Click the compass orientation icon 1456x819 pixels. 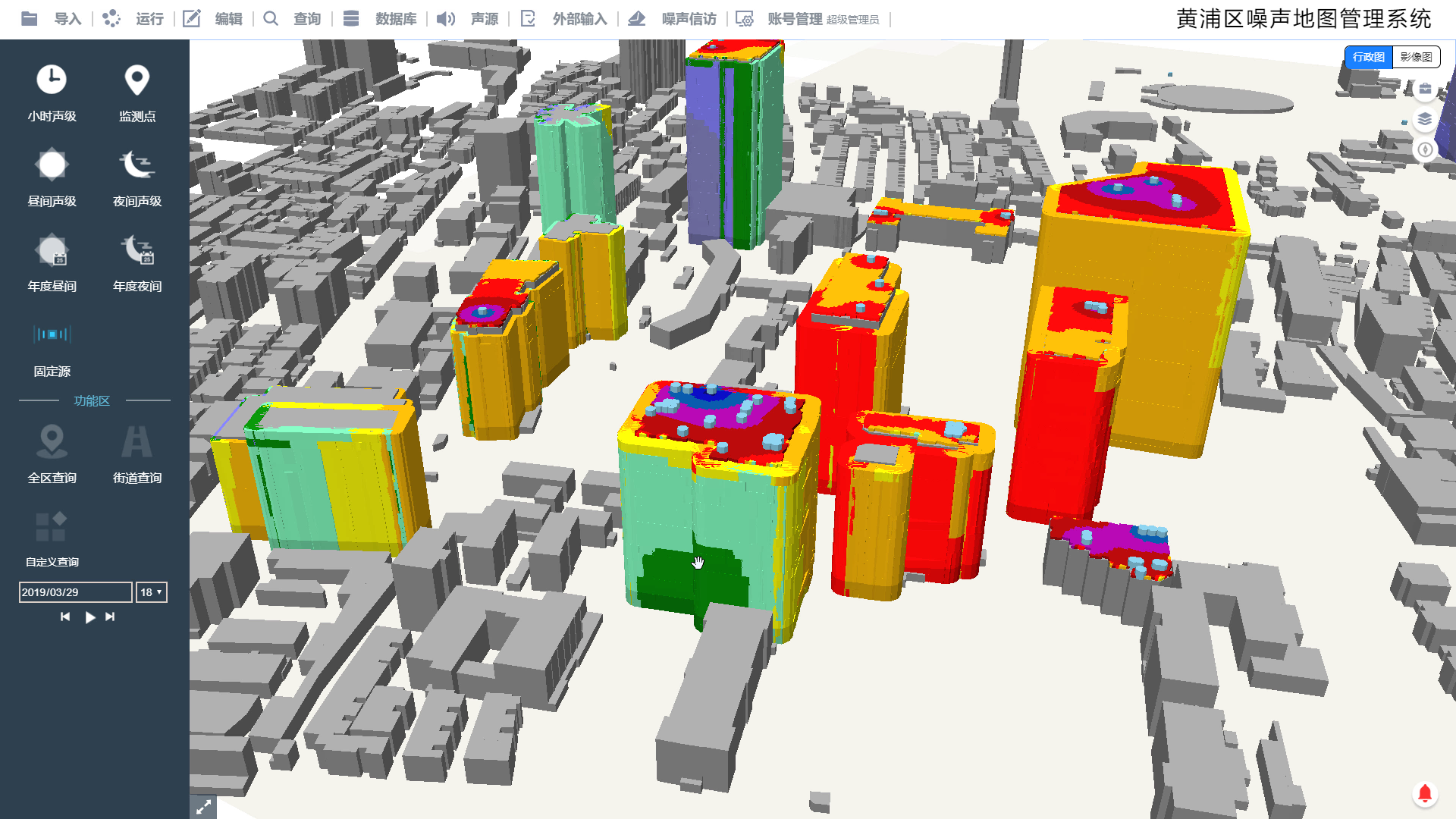pyautogui.click(x=1425, y=149)
